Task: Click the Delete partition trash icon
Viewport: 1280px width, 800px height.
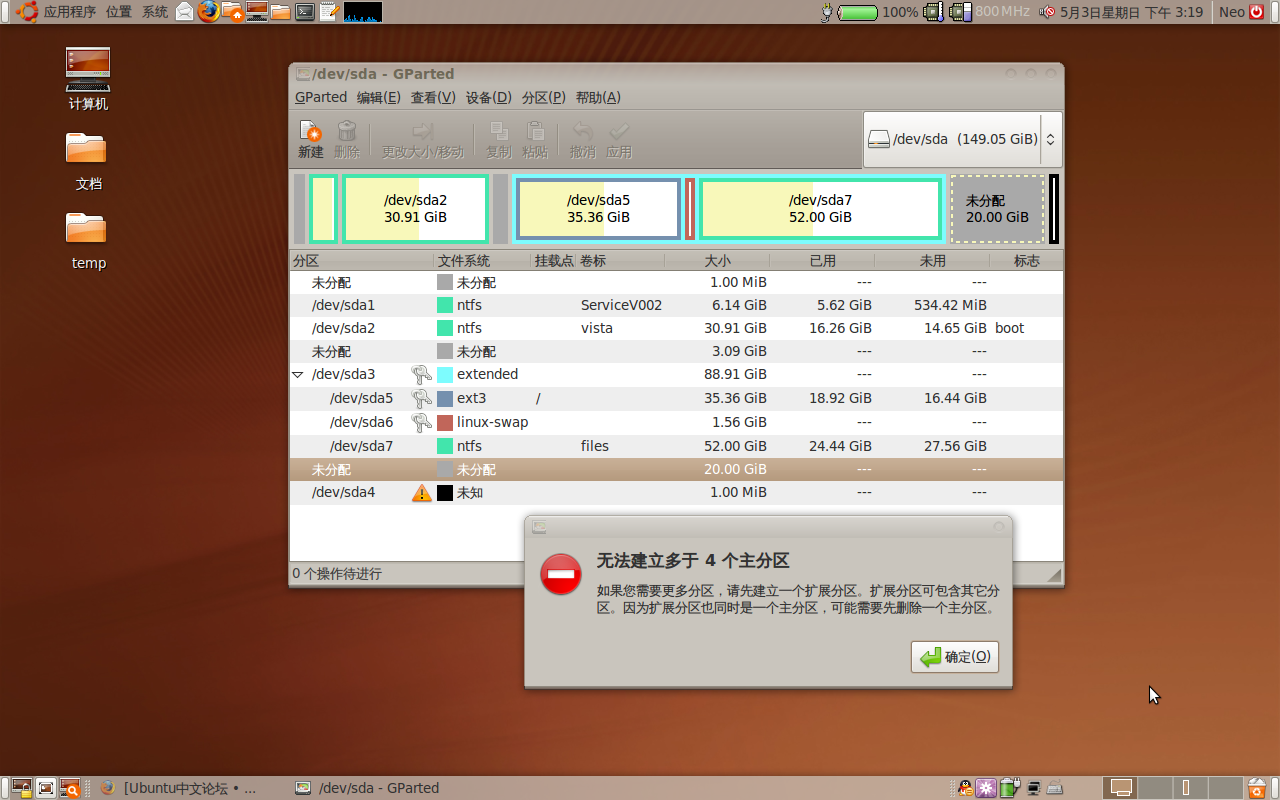Action: pos(347,131)
